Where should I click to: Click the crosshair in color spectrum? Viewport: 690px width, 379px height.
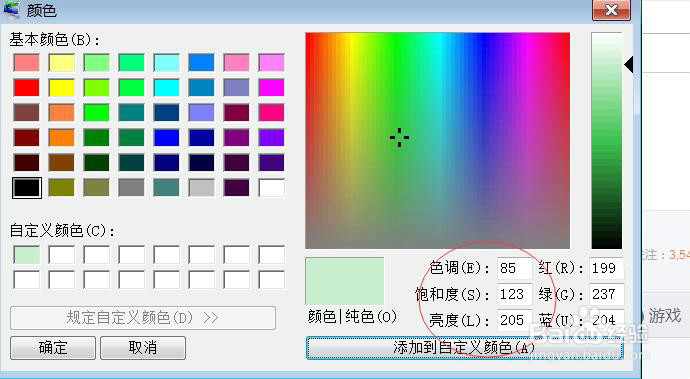click(x=400, y=137)
